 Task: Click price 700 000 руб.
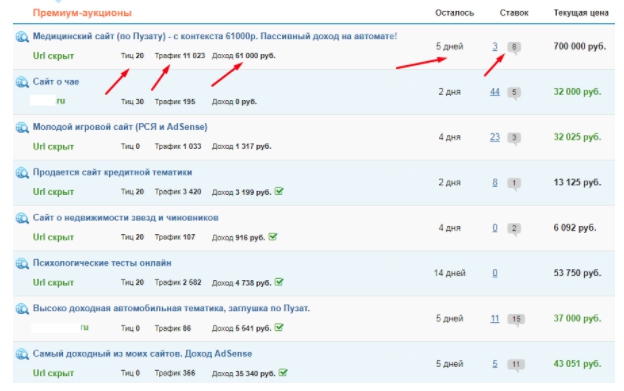(580, 47)
